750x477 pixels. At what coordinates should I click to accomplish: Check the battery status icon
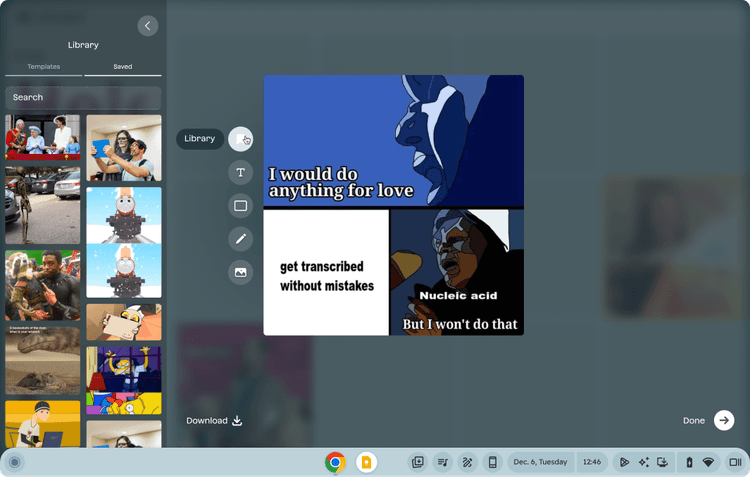click(x=689, y=462)
